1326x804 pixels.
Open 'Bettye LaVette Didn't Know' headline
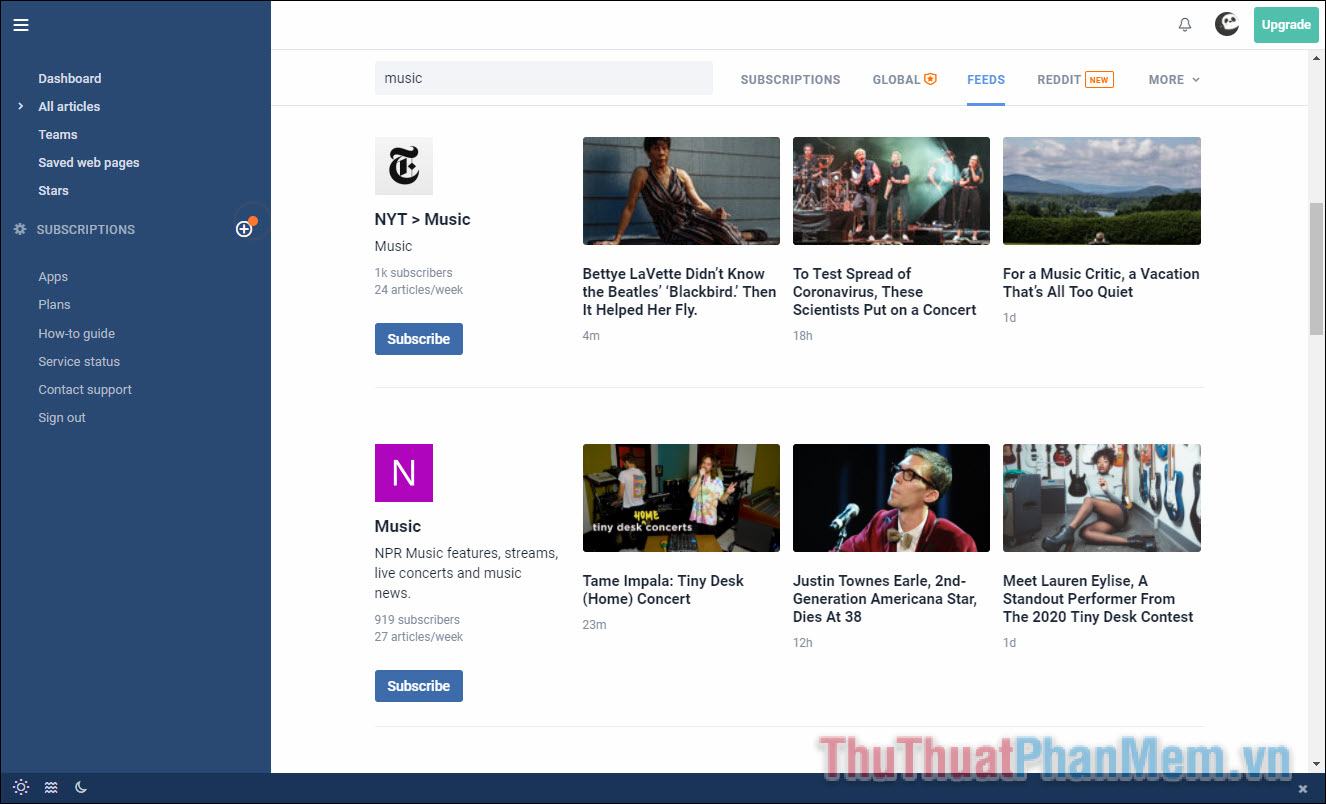pos(680,292)
